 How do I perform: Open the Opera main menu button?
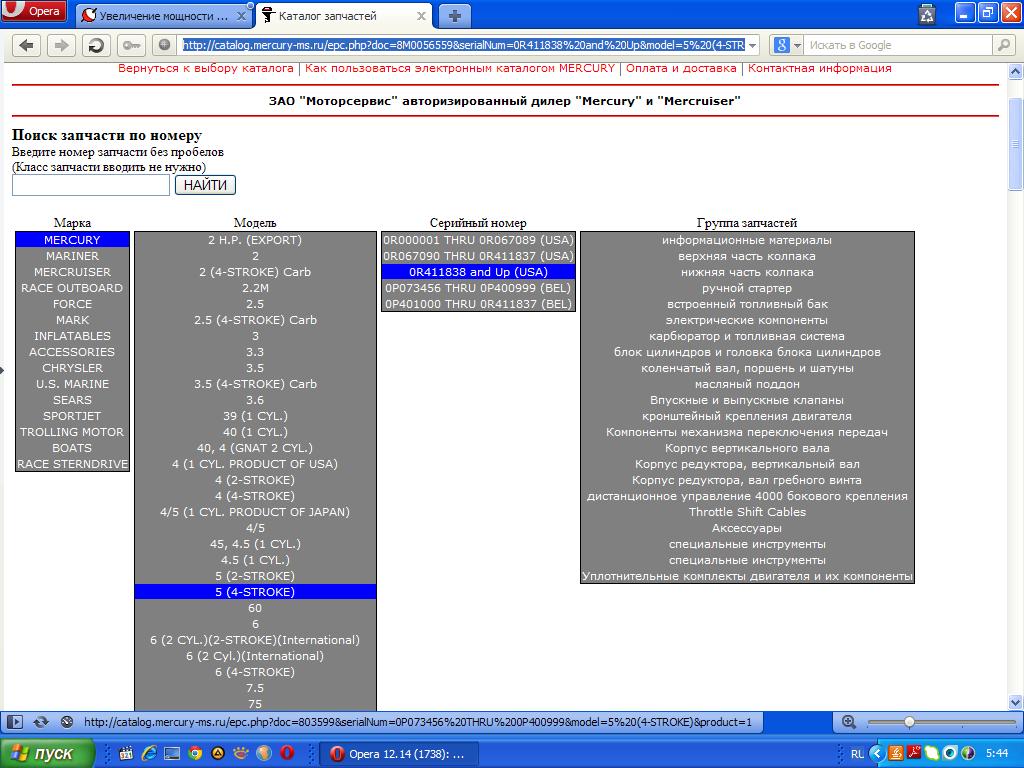35,12
